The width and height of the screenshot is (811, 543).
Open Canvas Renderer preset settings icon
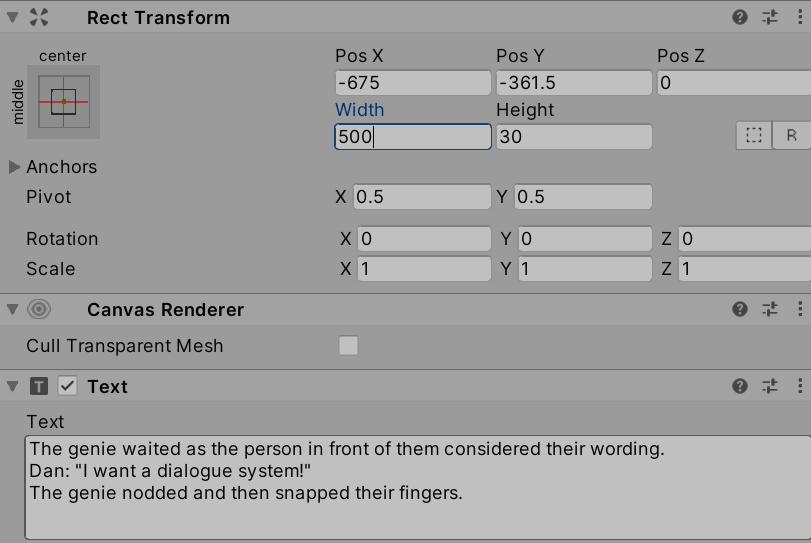click(770, 309)
